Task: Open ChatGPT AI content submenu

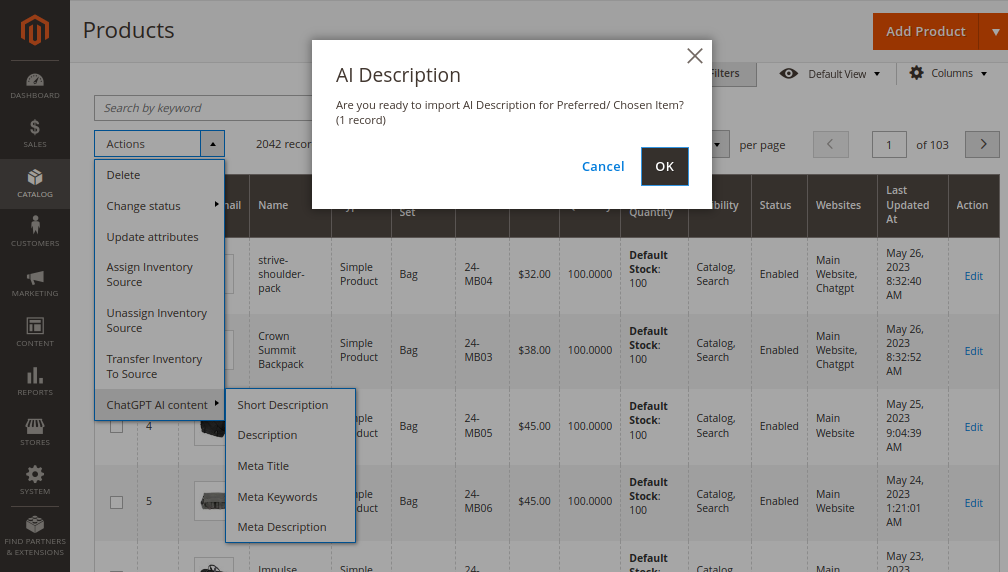Action: 159,405
